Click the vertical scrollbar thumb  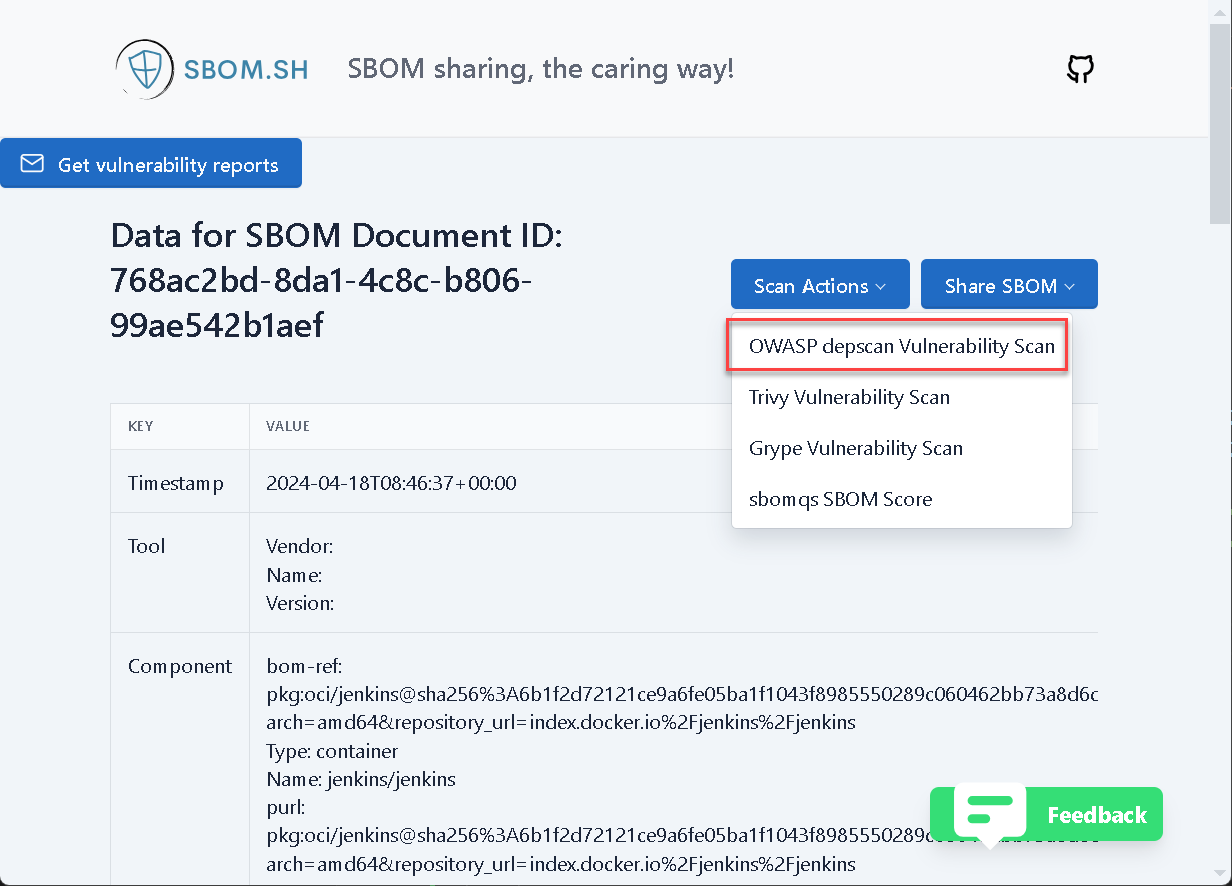pos(1220,120)
